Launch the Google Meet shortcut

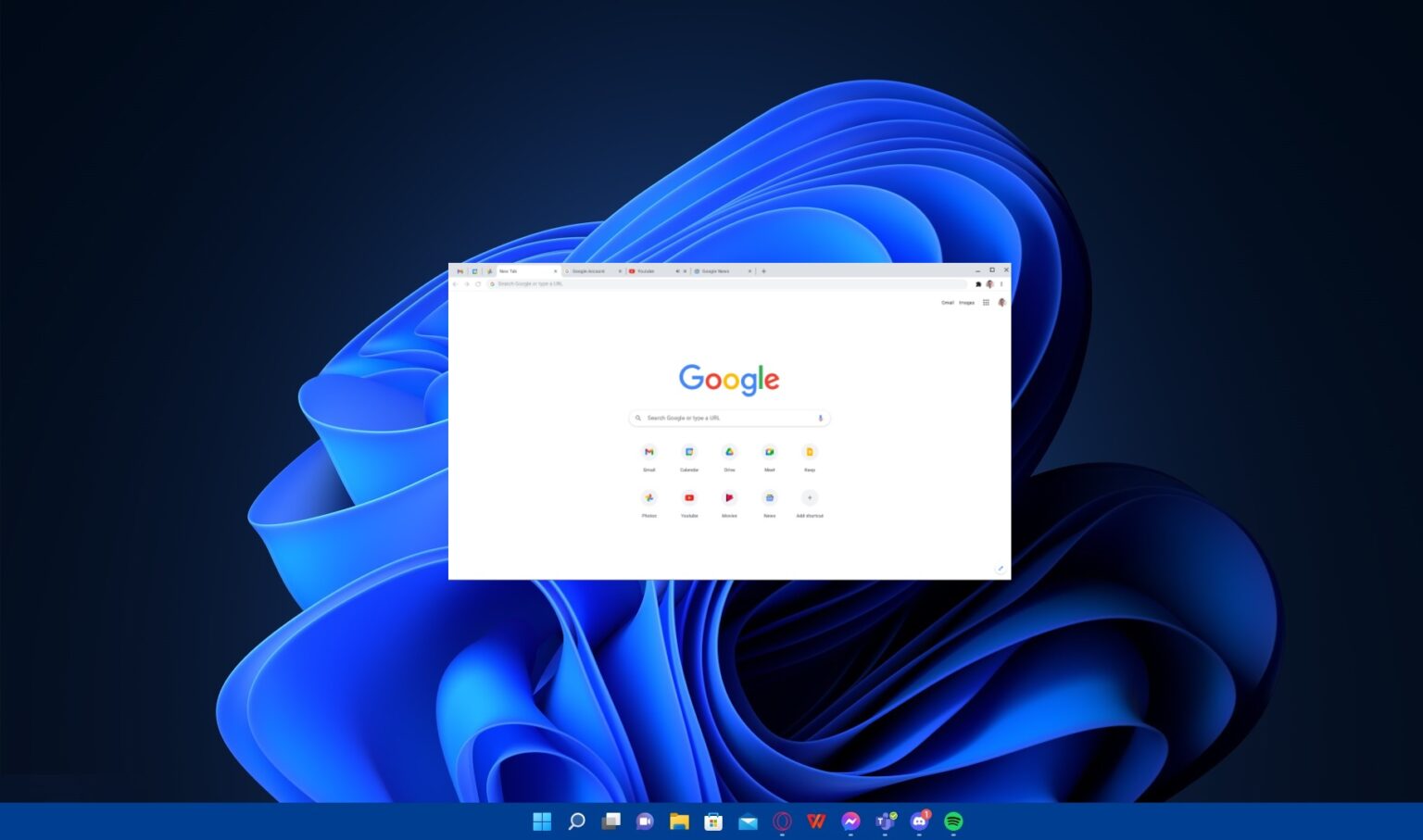769,452
